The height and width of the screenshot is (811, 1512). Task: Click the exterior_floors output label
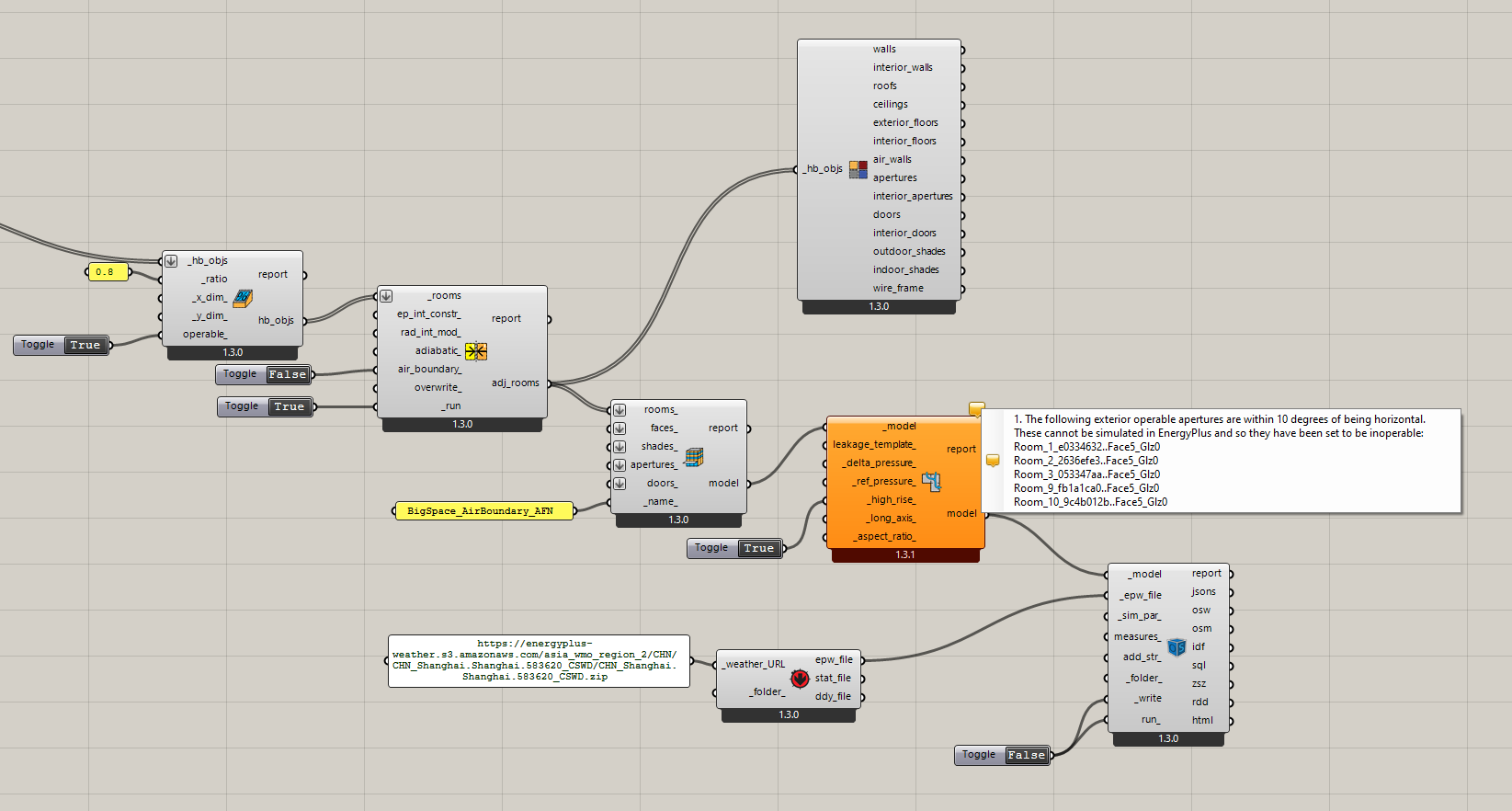pyautogui.click(x=905, y=123)
